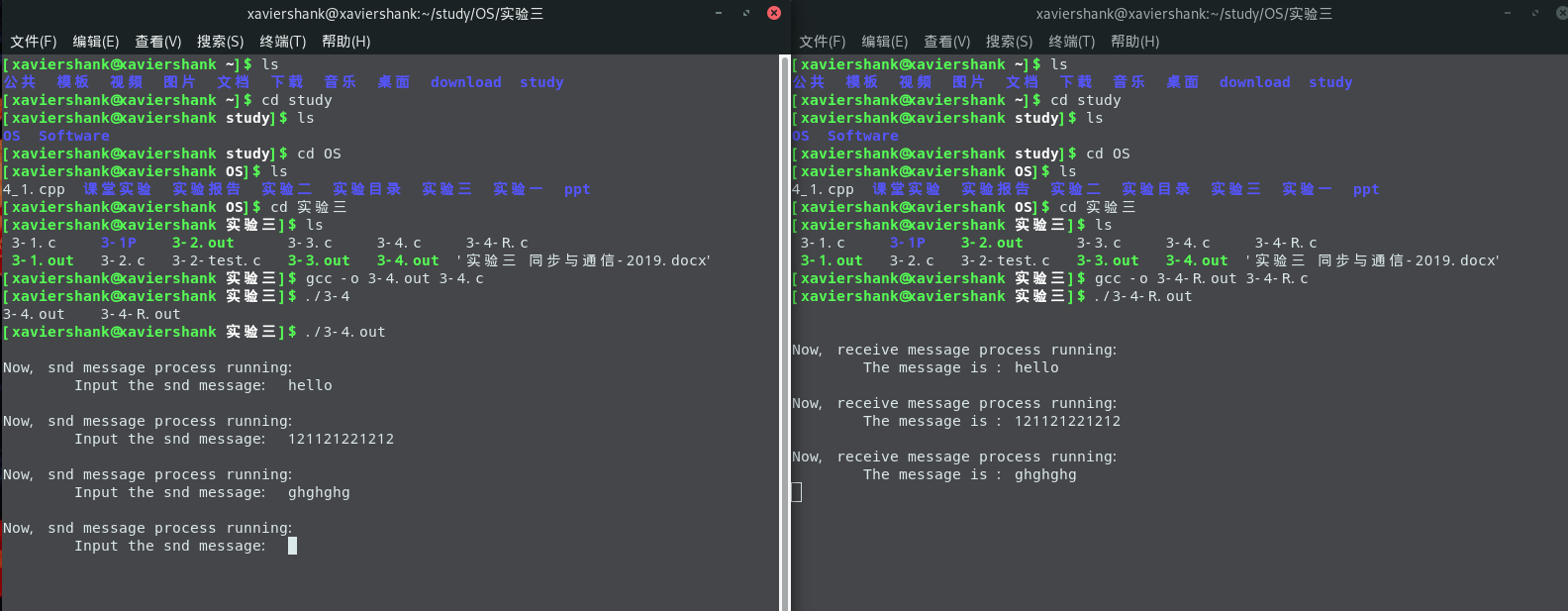This screenshot has height=611, width=1568.
Task: Click 'cd OS' command in right terminal
Action: coord(1108,153)
